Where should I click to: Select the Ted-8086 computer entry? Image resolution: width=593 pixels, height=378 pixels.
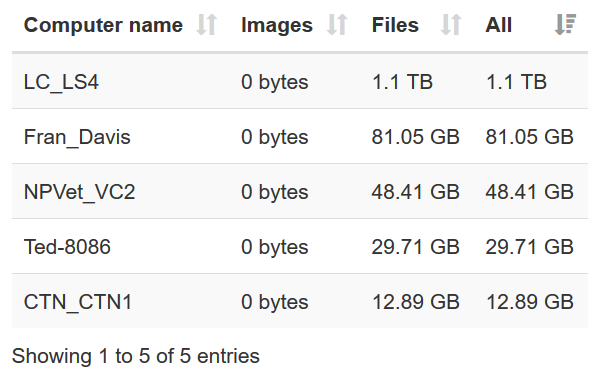pos(67,247)
